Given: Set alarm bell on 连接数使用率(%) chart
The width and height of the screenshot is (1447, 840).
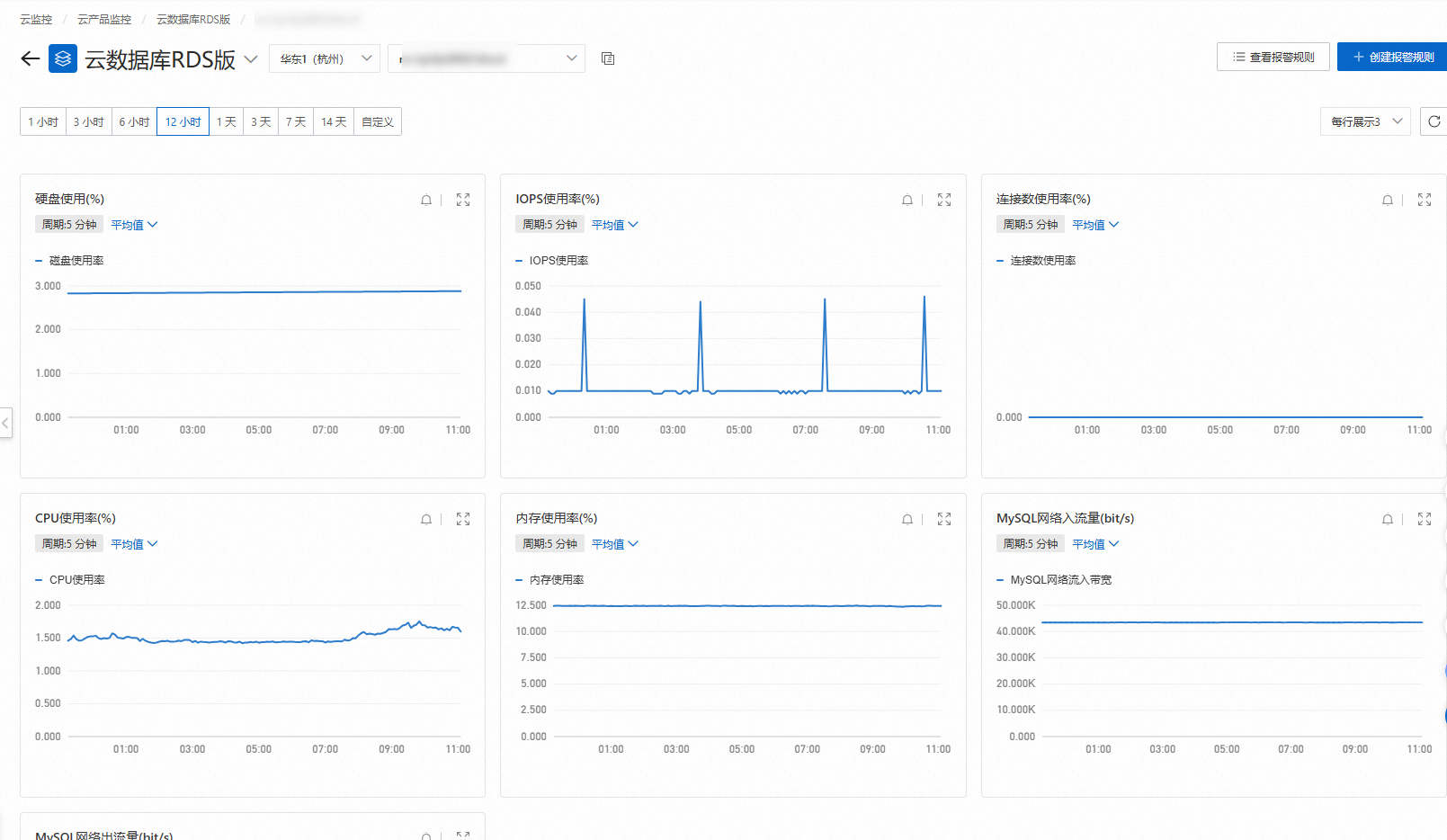Looking at the screenshot, I should (1388, 200).
